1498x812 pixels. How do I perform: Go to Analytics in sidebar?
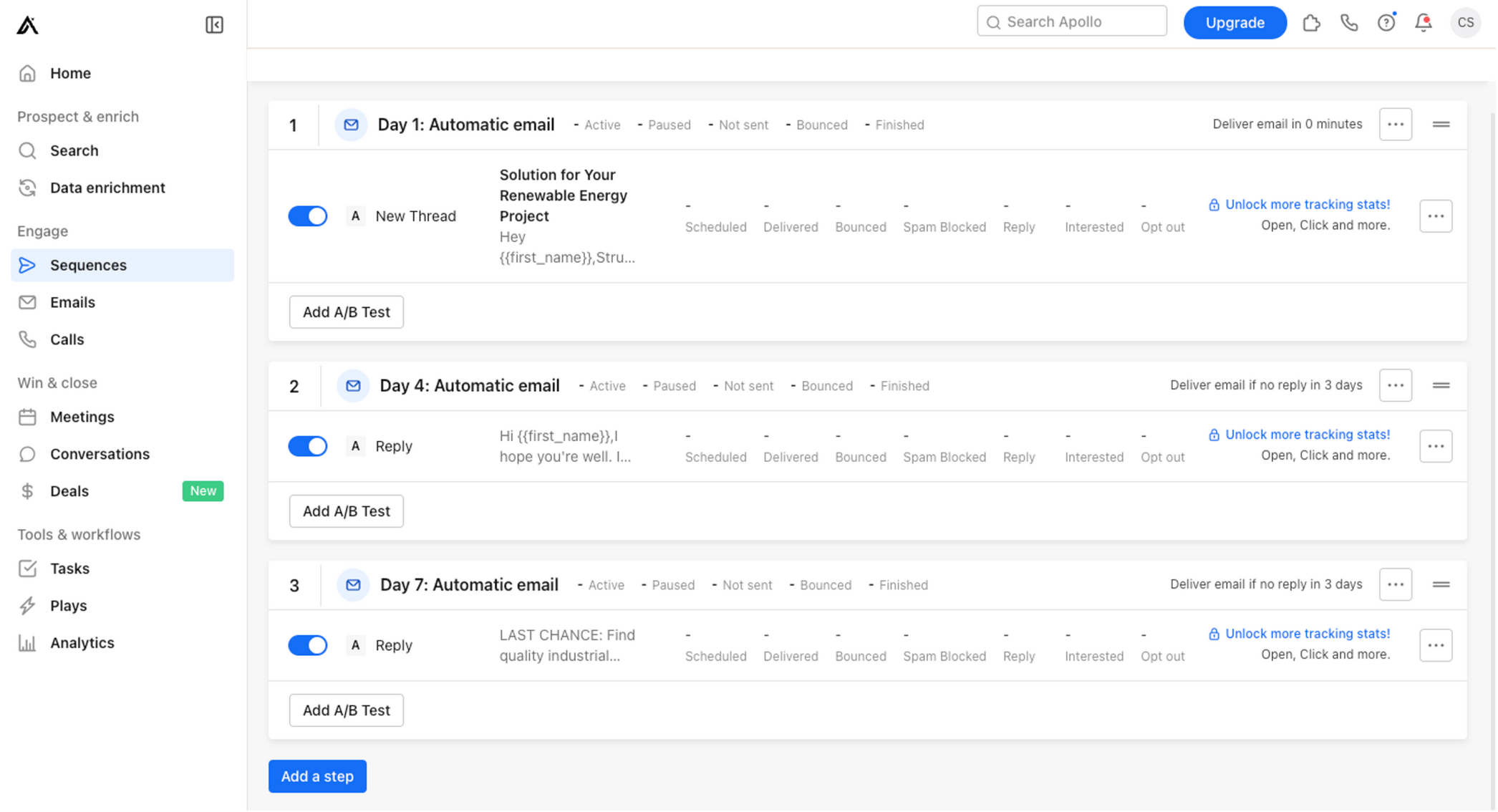pyautogui.click(x=82, y=643)
